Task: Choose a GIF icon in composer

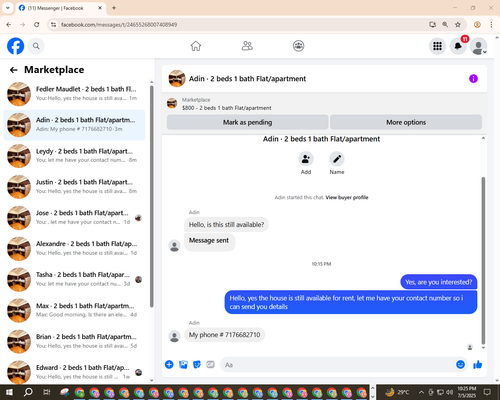Action: point(210,364)
